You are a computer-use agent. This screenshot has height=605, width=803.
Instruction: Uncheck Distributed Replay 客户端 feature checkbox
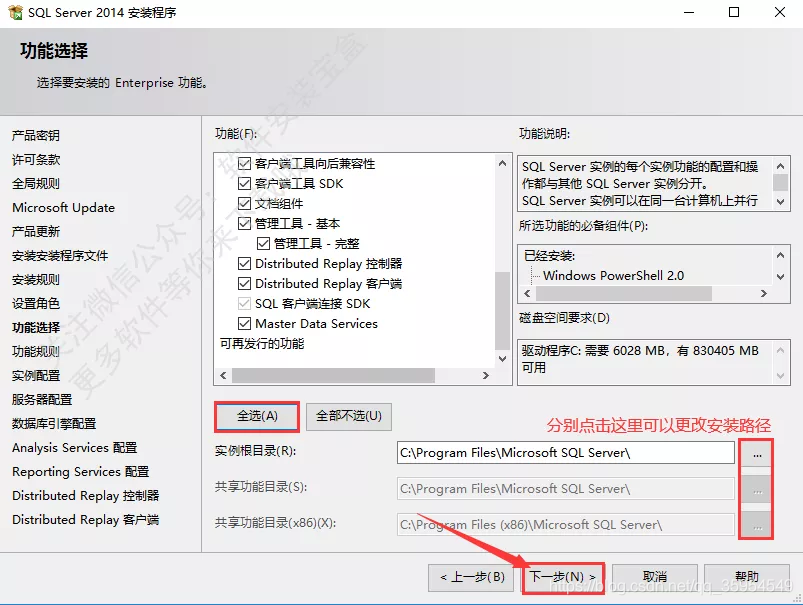[x=245, y=284]
